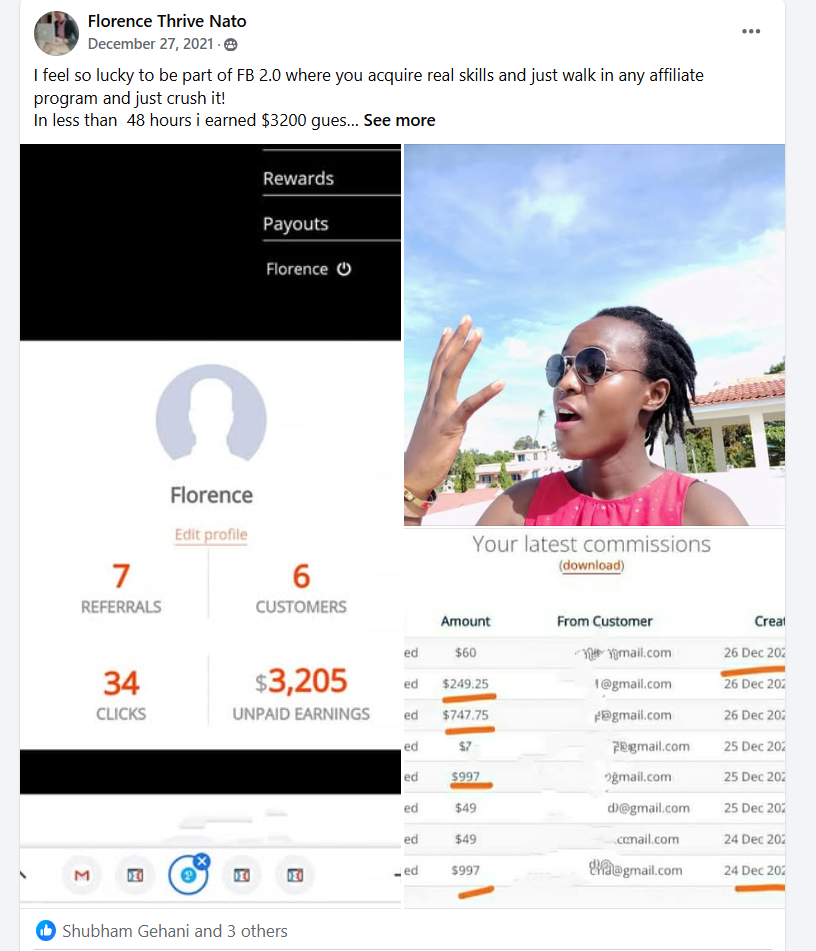Open the three-dot post options menu
The image size is (816, 951).
click(750, 32)
